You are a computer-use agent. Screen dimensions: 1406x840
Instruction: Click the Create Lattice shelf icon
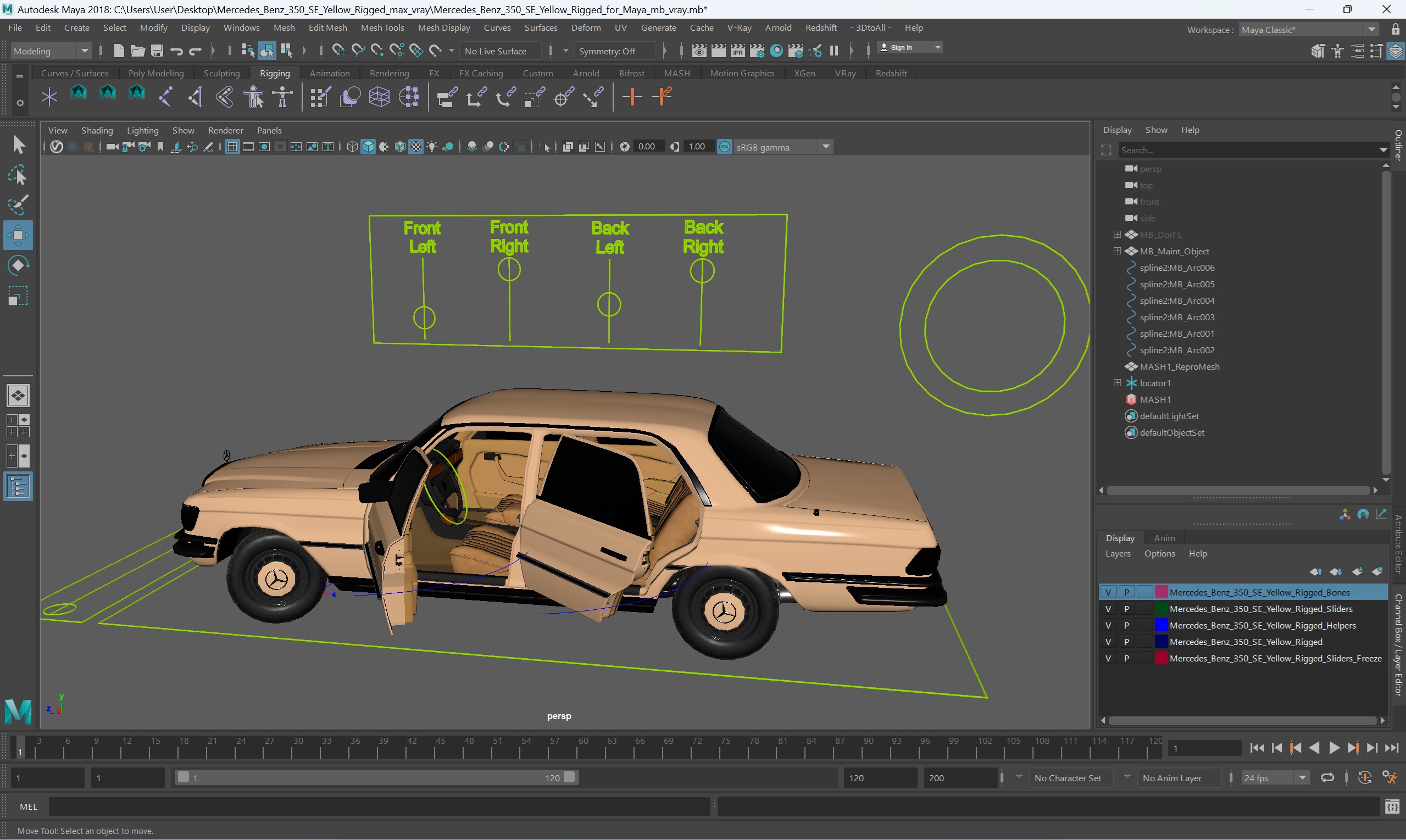tap(379, 97)
